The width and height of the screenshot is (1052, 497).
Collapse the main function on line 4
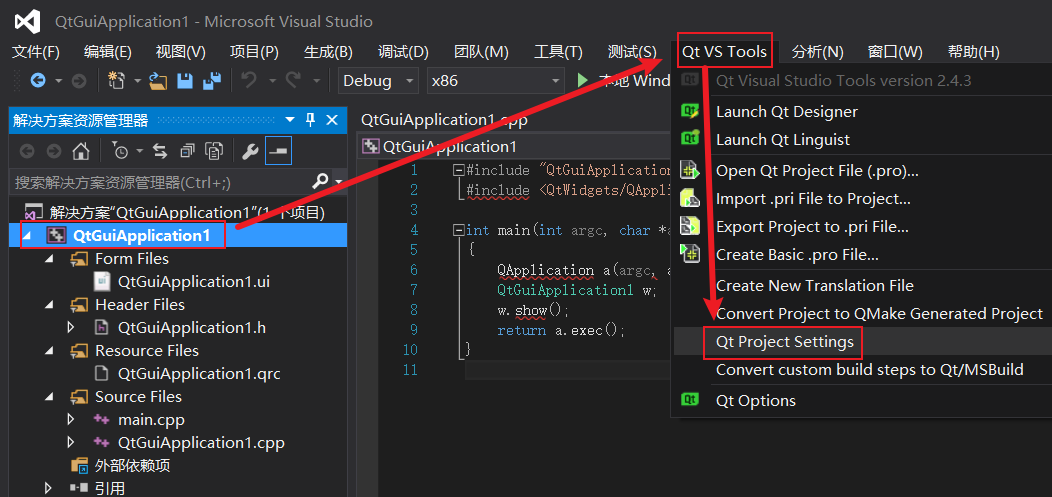pyautogui.click(x=458, y=230)
